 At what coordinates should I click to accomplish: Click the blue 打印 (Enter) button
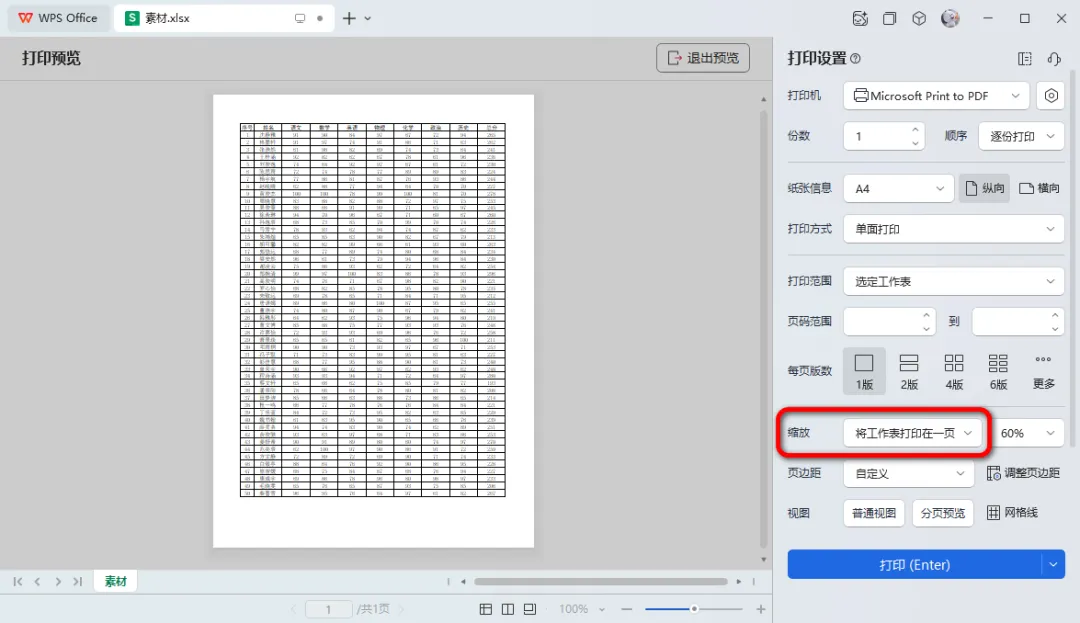click(914, 564)
